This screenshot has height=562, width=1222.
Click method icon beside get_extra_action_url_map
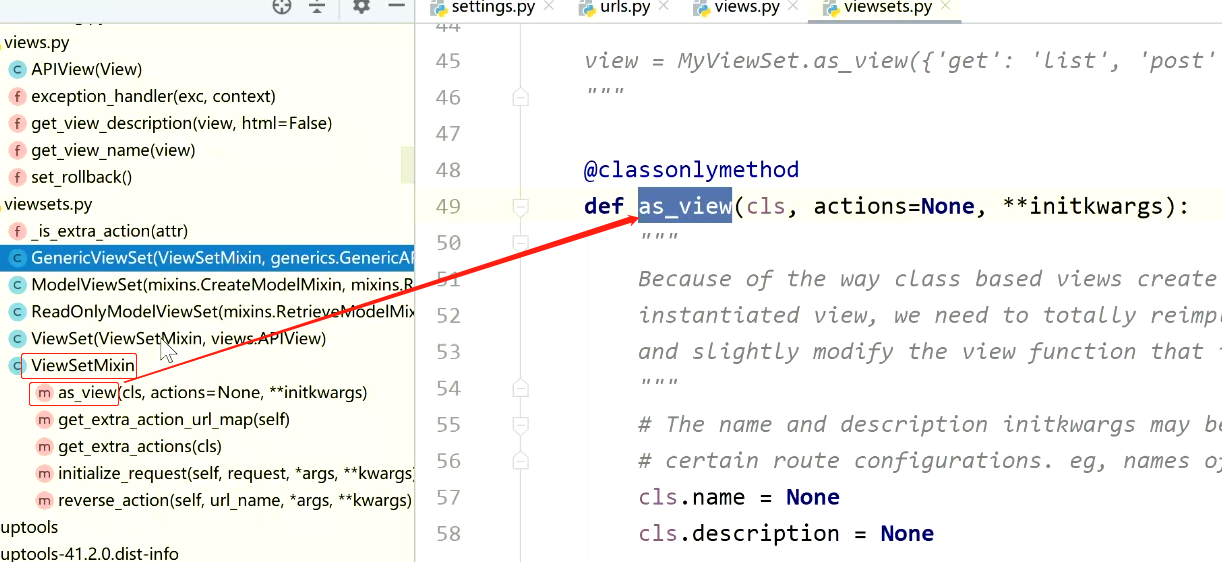pos(44,420)
